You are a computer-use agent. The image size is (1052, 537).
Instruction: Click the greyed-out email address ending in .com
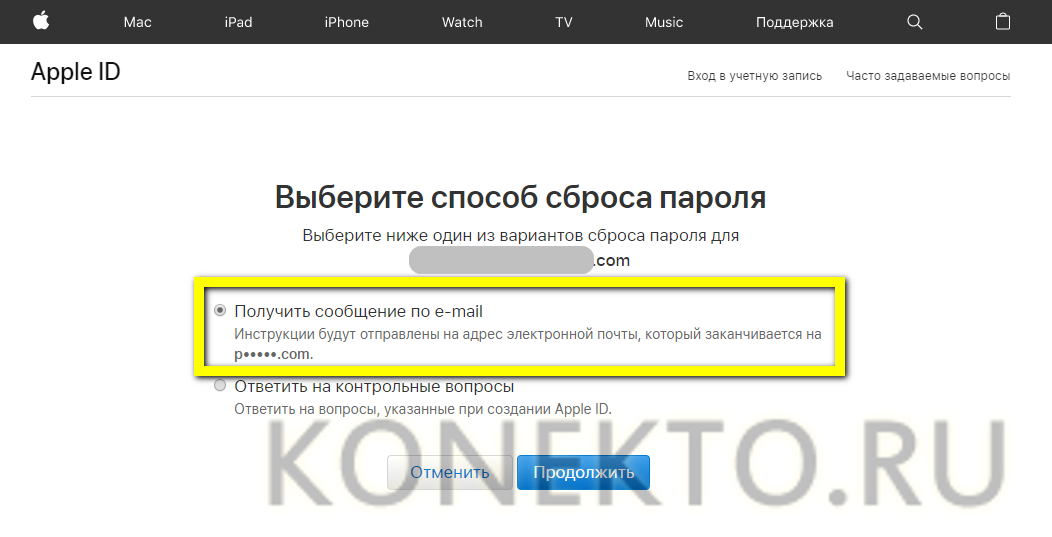[519, 260]
